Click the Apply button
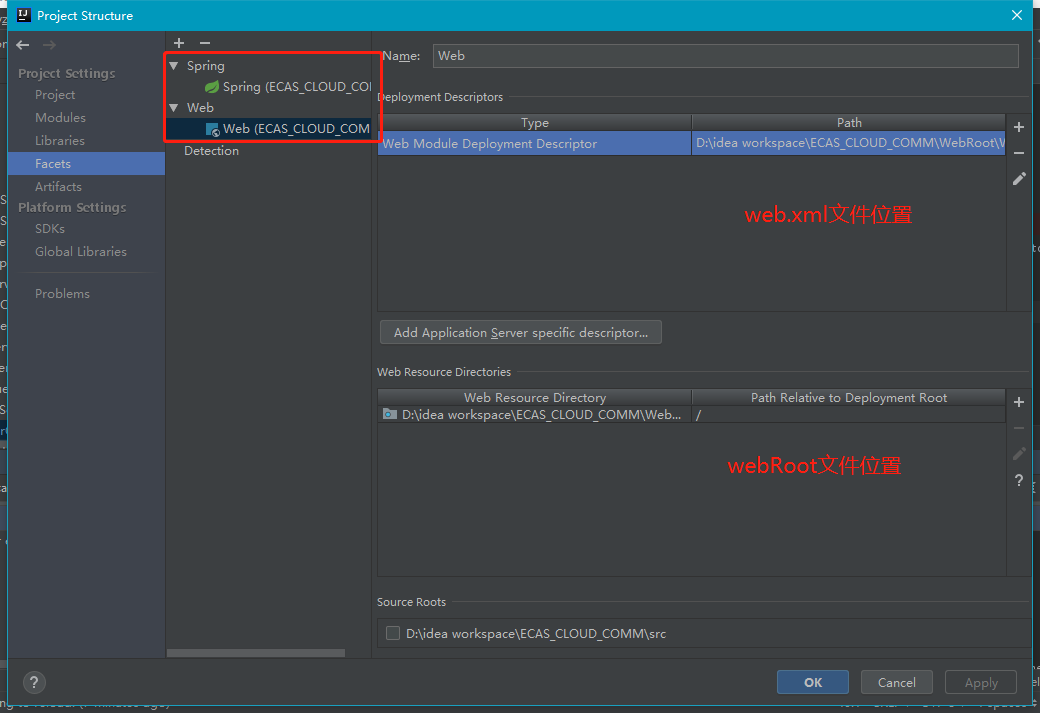 coord(980,682)
